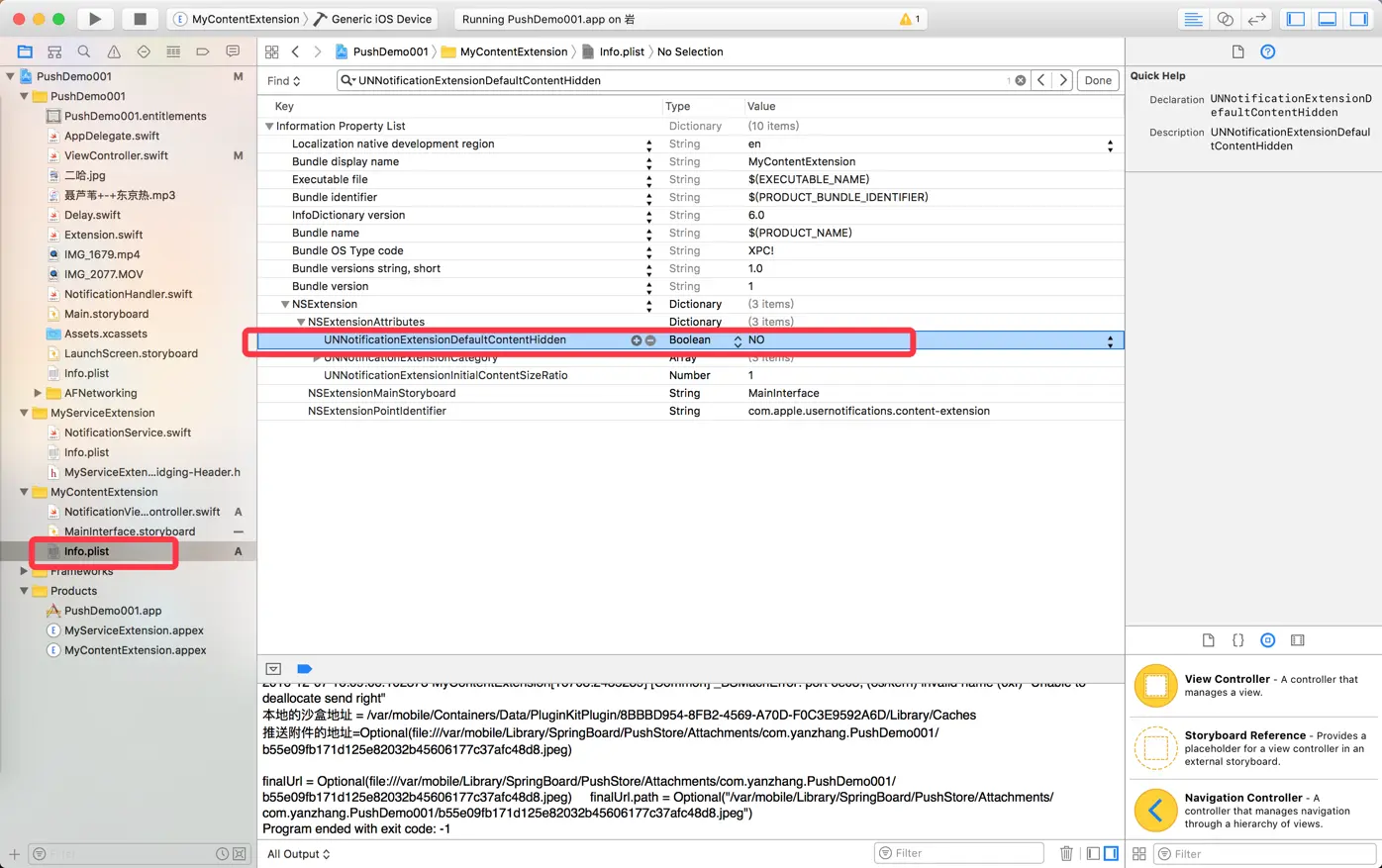Collapse Information Property List row
The image size is (1382, 868).
[269, 127]
